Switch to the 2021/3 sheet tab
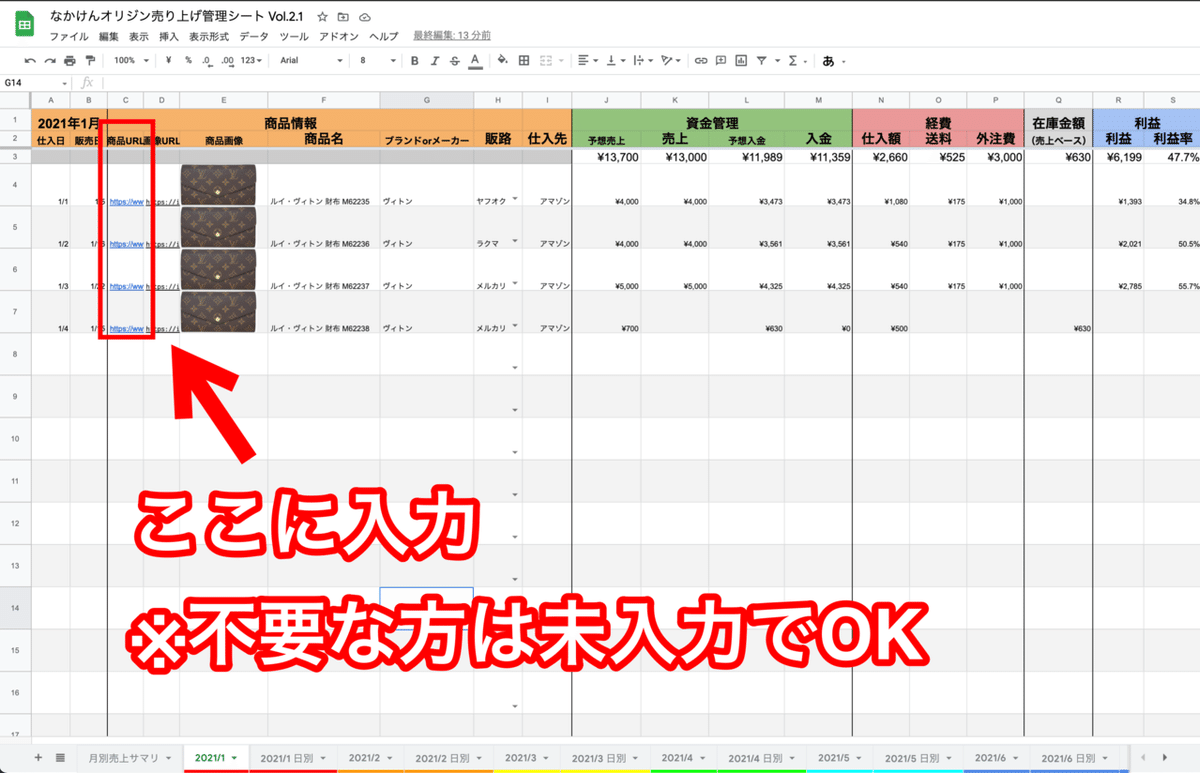Image resolution: width=1200 pixels, height=773 pixels. point(527,758)
